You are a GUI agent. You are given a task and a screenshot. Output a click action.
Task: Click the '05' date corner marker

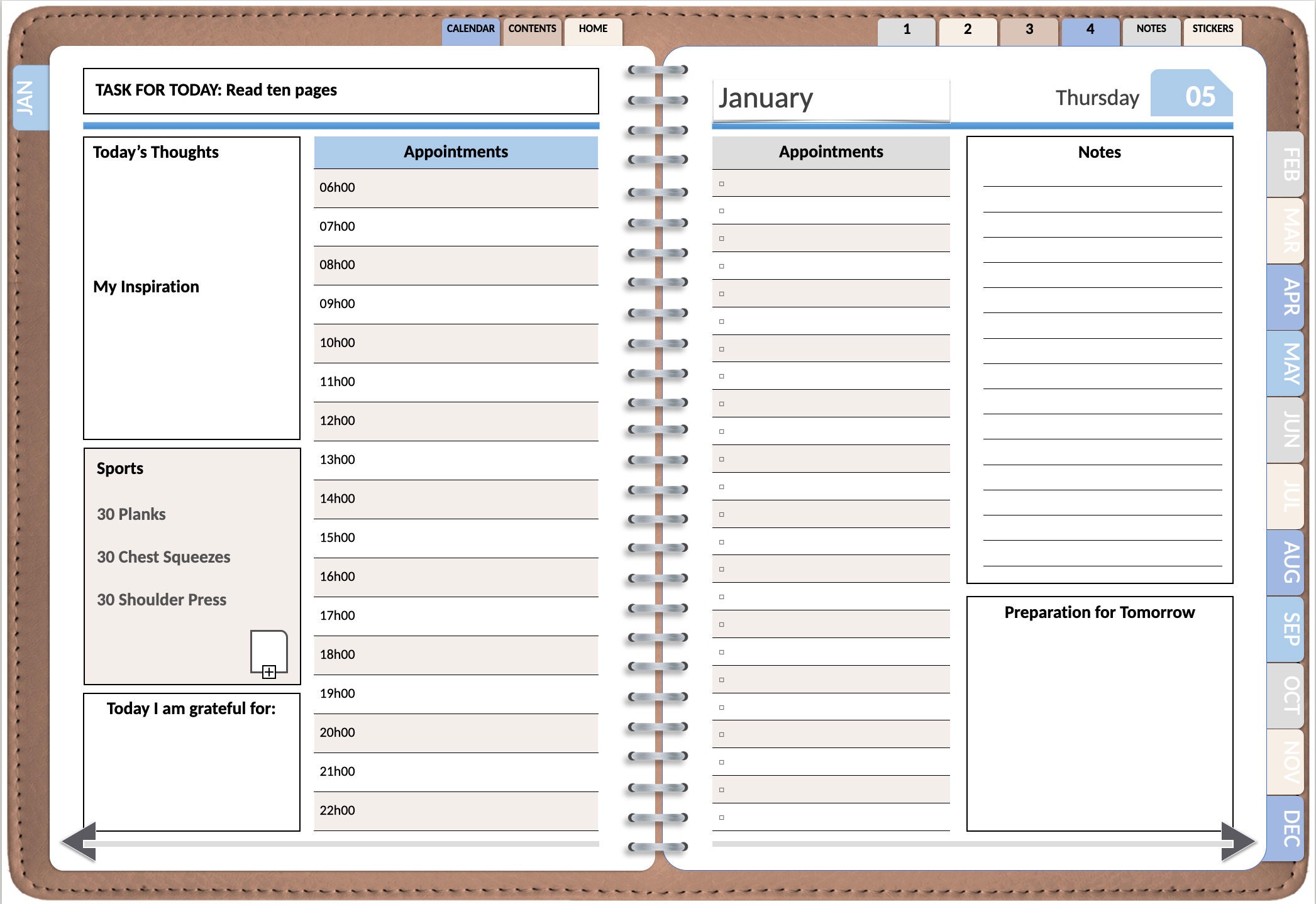click(1191, 96)
